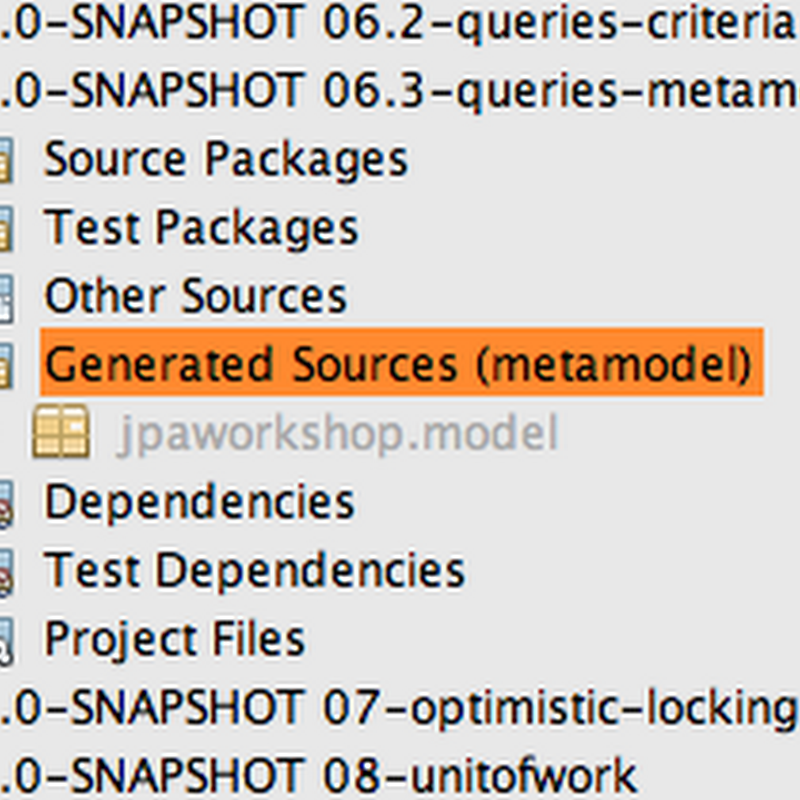This screenshot has width=800, height=800.
Task: Select the Test Packages label
Action: (202, 229)
